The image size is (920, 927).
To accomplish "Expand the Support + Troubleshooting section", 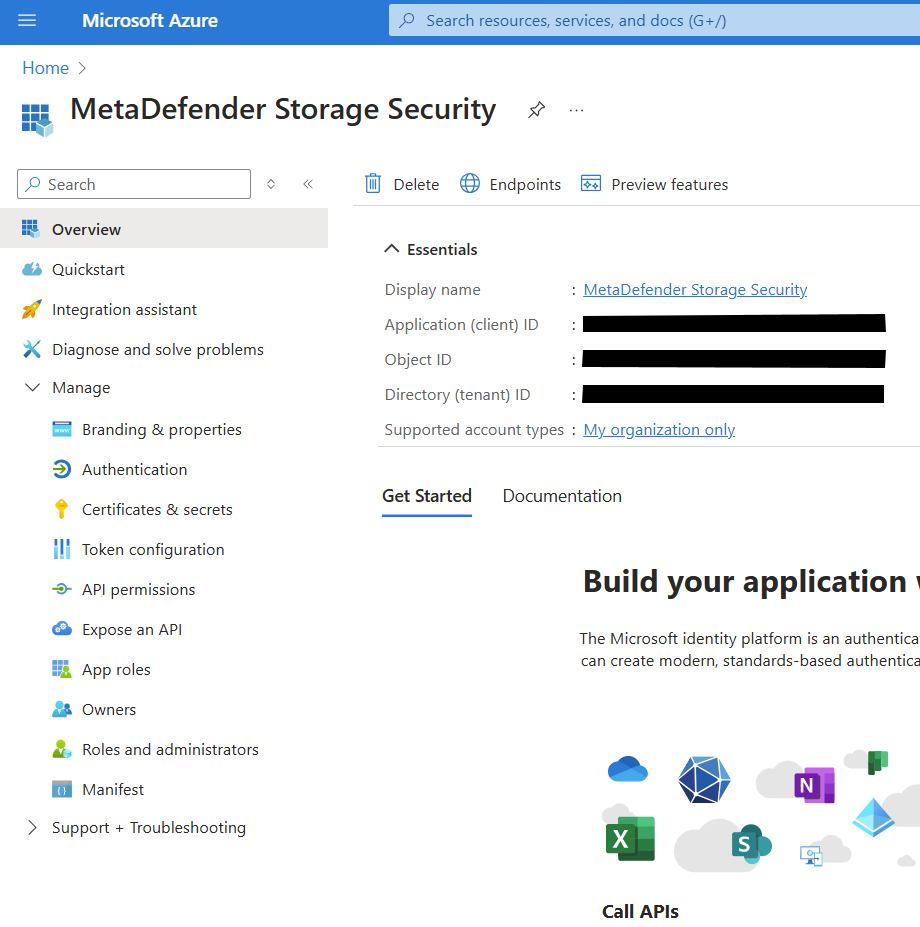I will tap(33, 828).
